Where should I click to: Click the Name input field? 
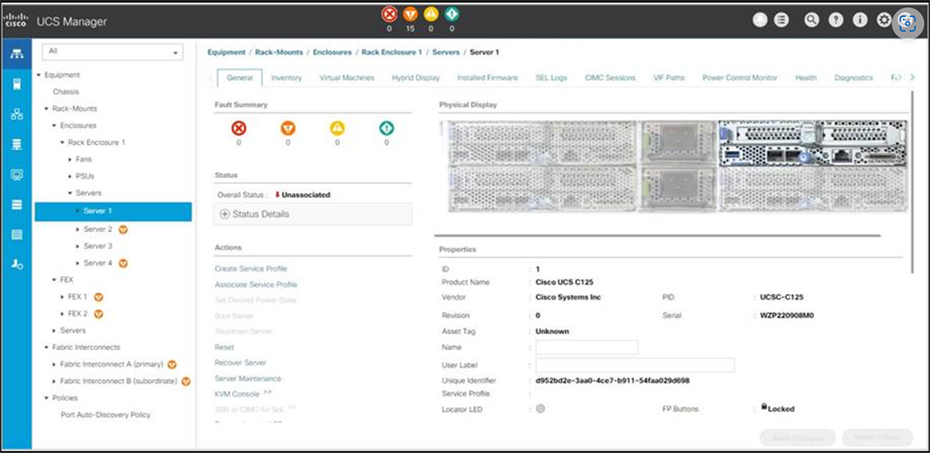(x=587, y=347)
